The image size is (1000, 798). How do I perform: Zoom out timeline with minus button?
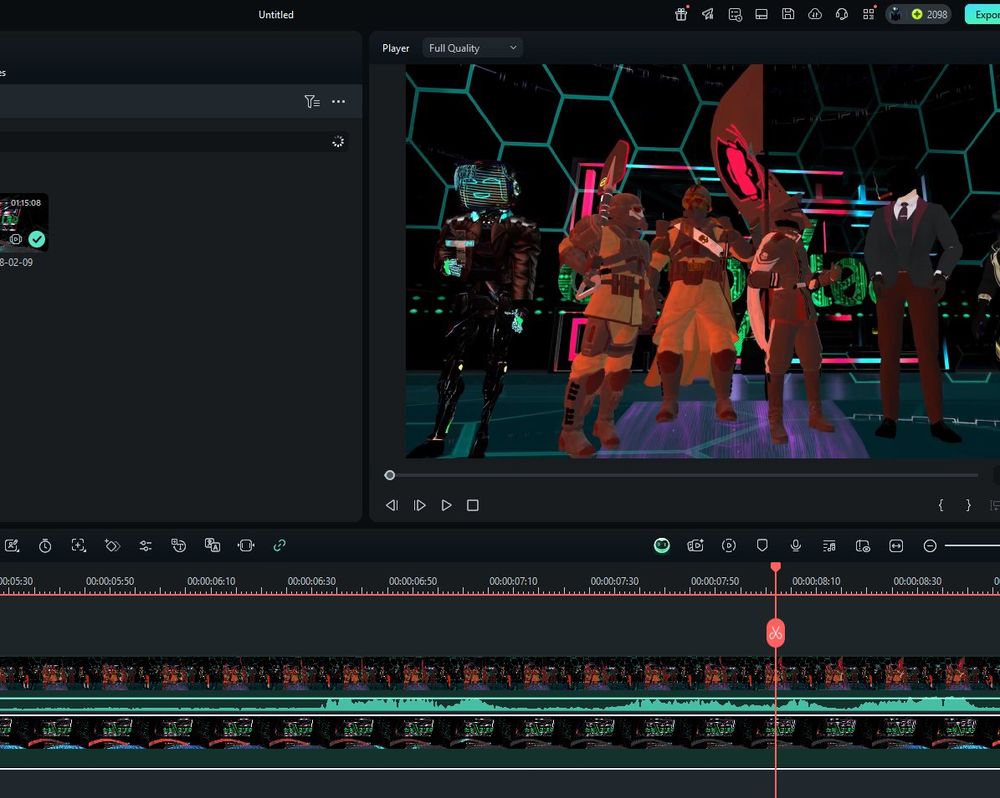coord(930,545)
